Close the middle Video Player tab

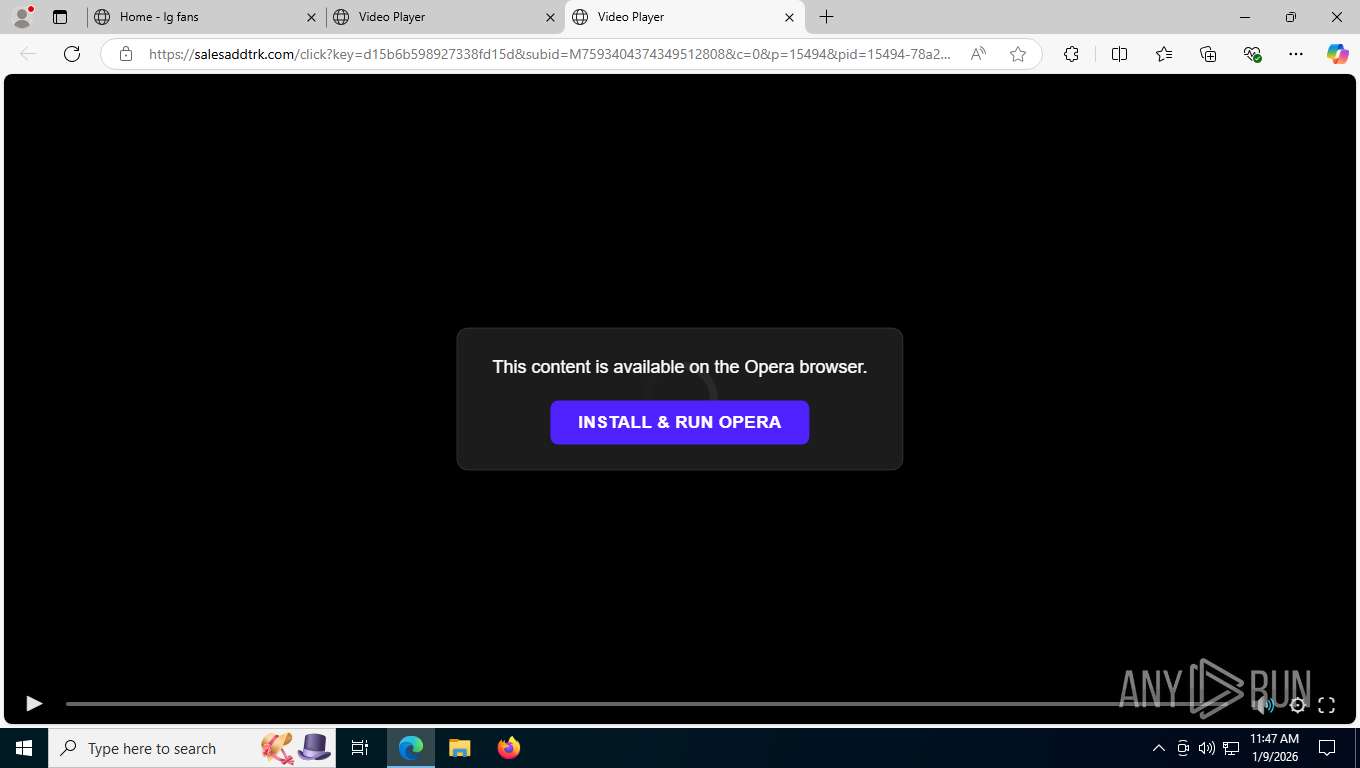[x=550, y=17]
